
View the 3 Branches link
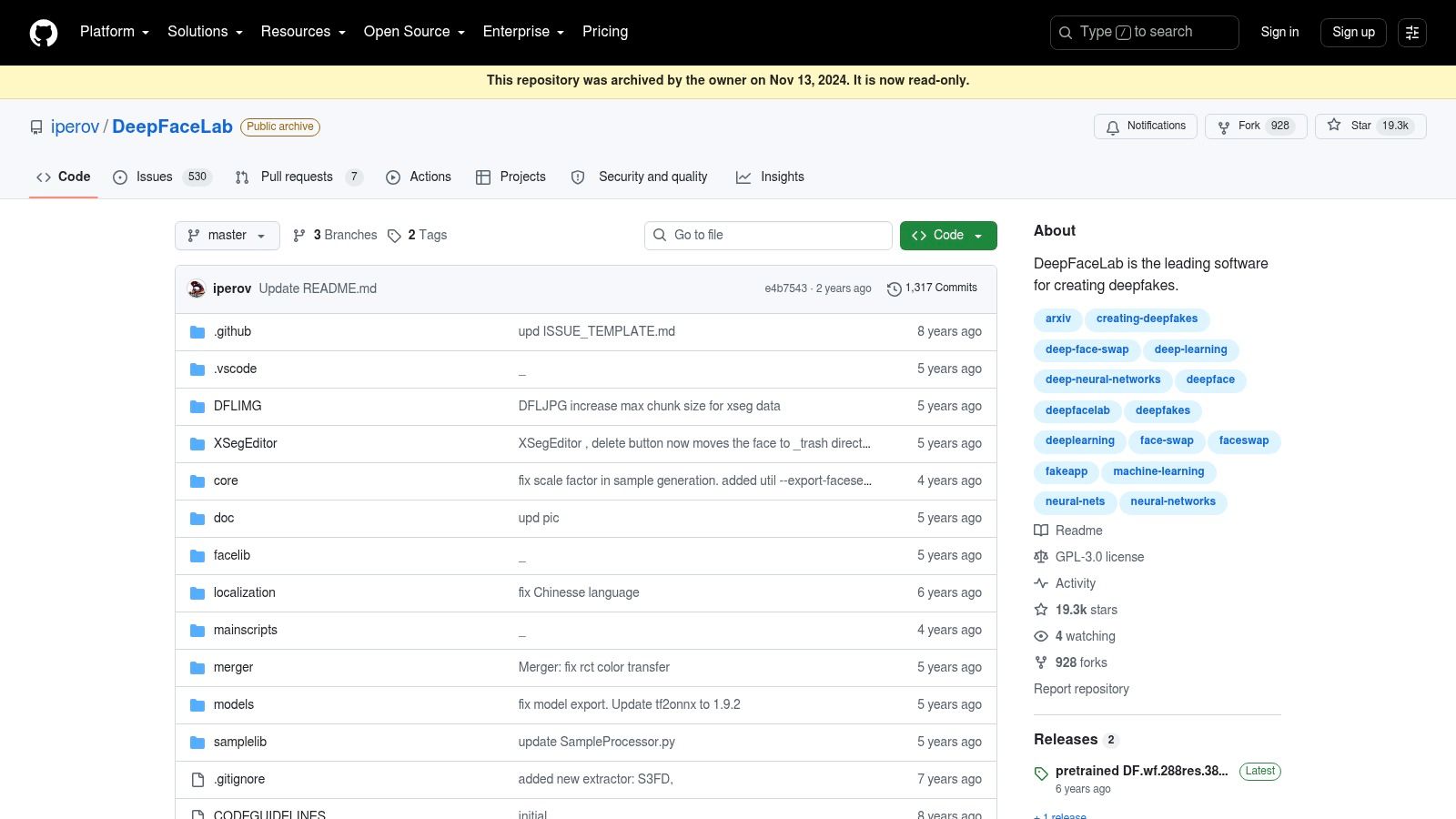tap(335, 236)
